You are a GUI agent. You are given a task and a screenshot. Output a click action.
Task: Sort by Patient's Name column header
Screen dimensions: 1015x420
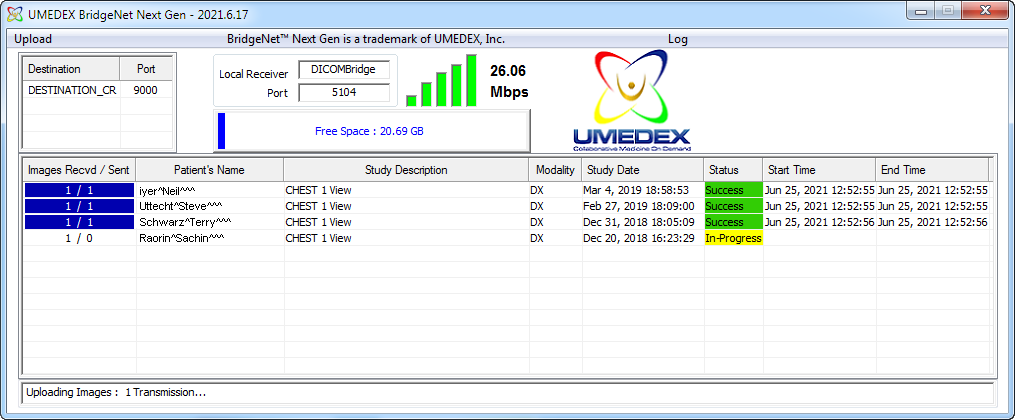click(x=208, y=170)
